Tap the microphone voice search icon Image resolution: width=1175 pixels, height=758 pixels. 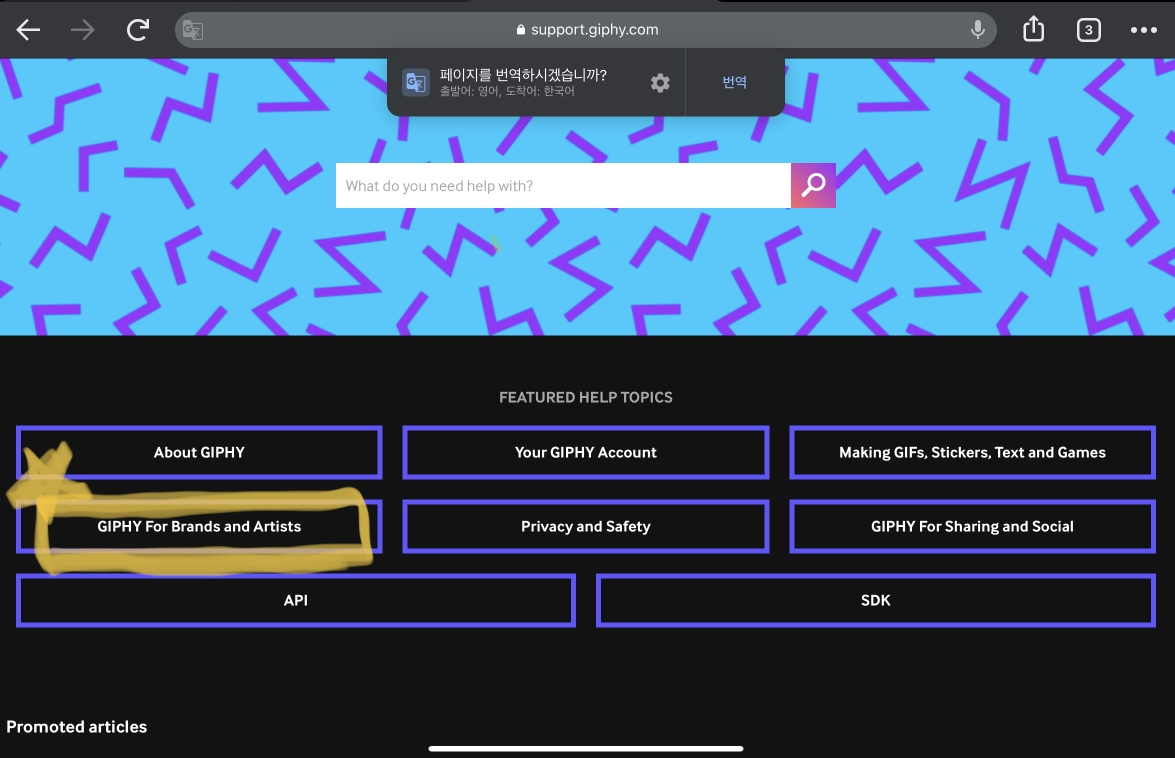point(977,30)
